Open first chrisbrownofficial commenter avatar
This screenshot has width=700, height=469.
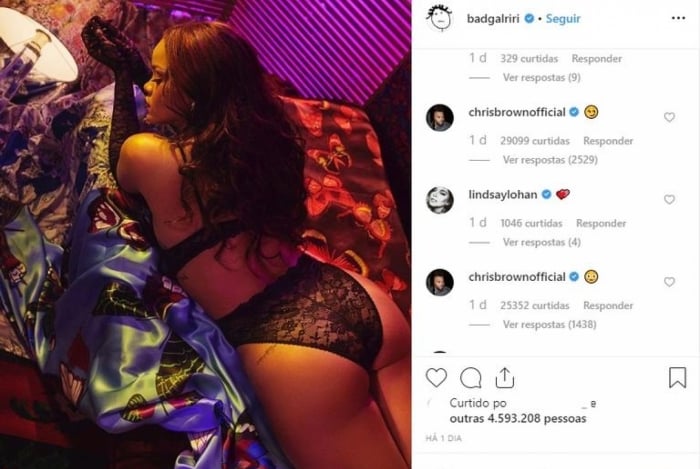click(x=440, y=118)
